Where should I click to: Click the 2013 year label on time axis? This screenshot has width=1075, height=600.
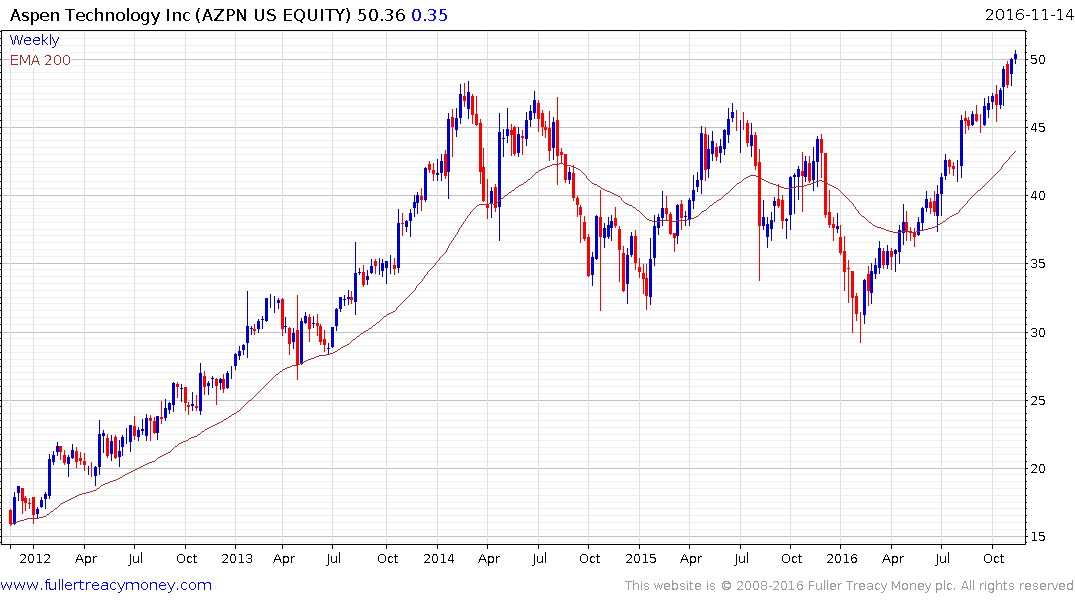[237, 558]
